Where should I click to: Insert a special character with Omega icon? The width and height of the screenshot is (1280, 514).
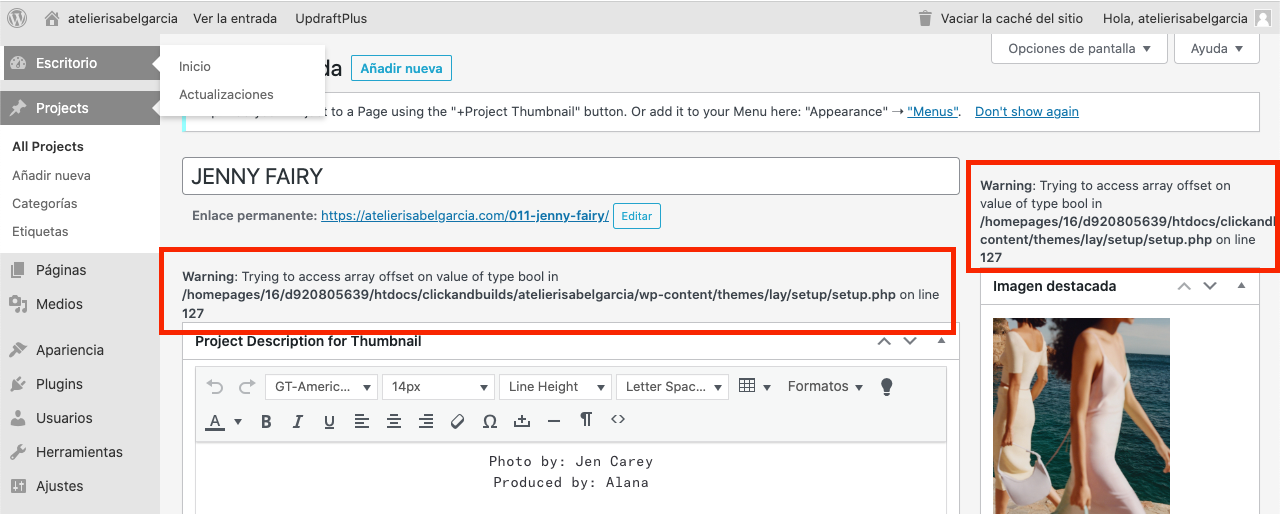pyautogui.click(x=490, y=422)
